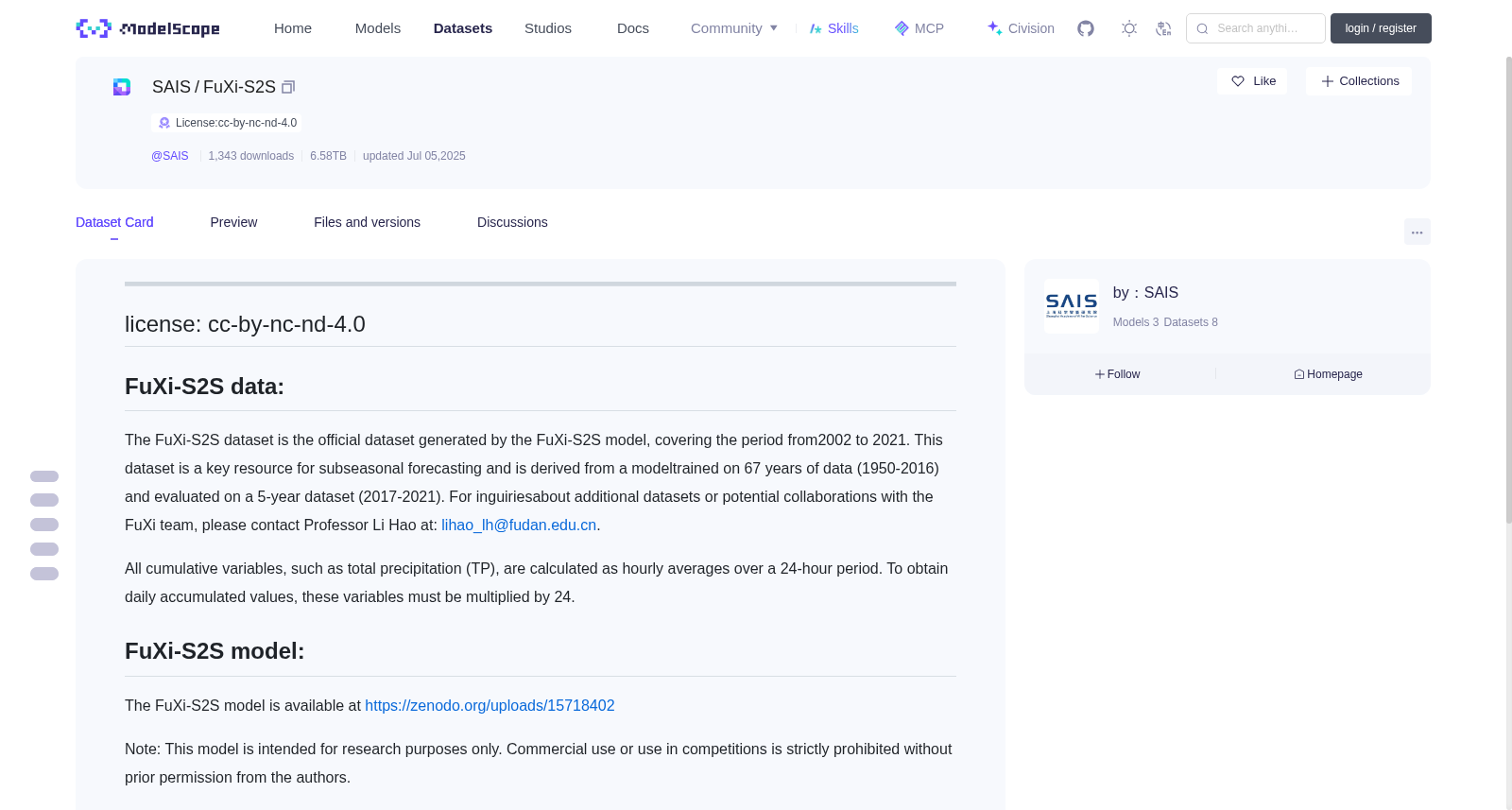Click the dataset avatar icon beside SAIS / FuXi-S2S

[122, 87]
